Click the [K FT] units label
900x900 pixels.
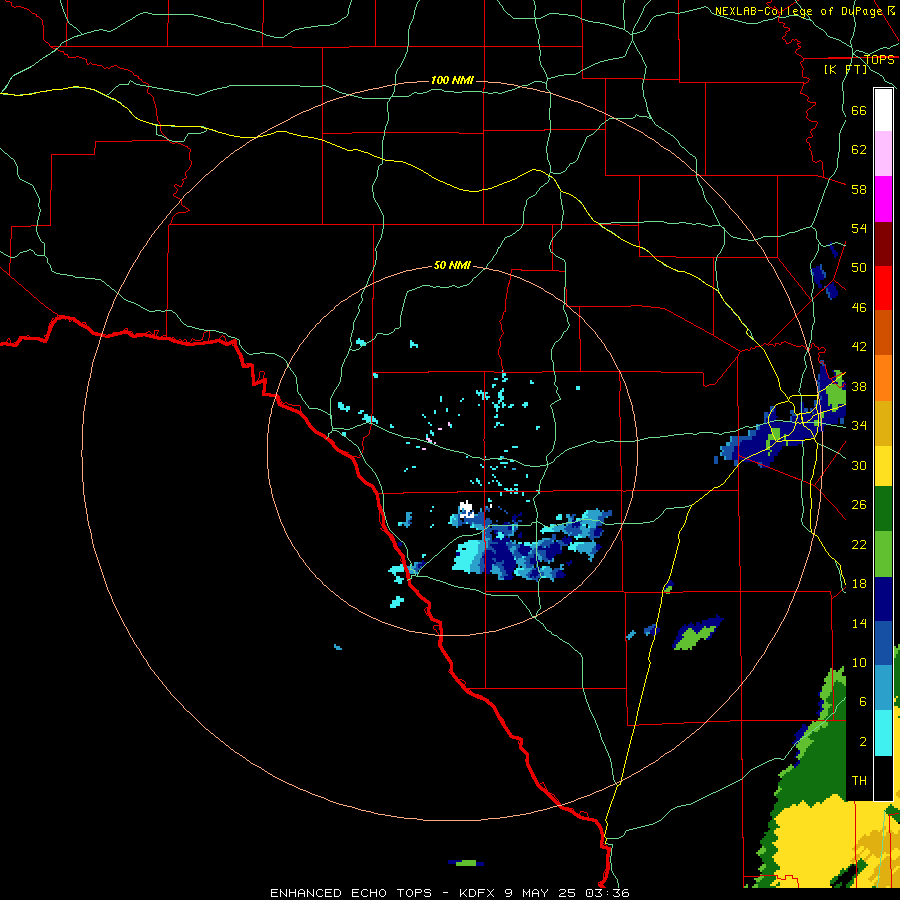coord(846,70)
